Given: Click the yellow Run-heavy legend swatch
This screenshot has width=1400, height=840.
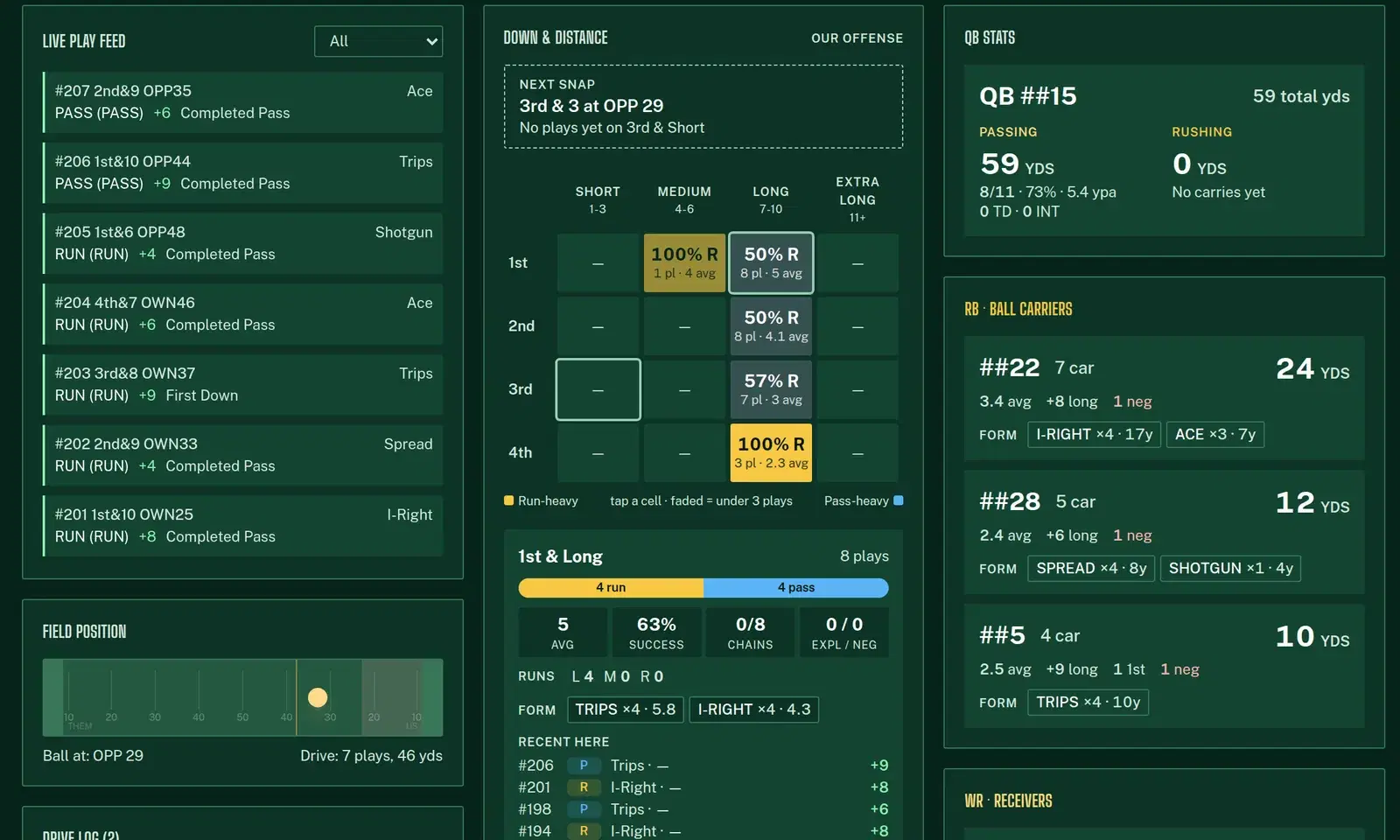Looking at the screenshot, I should 508,500.
